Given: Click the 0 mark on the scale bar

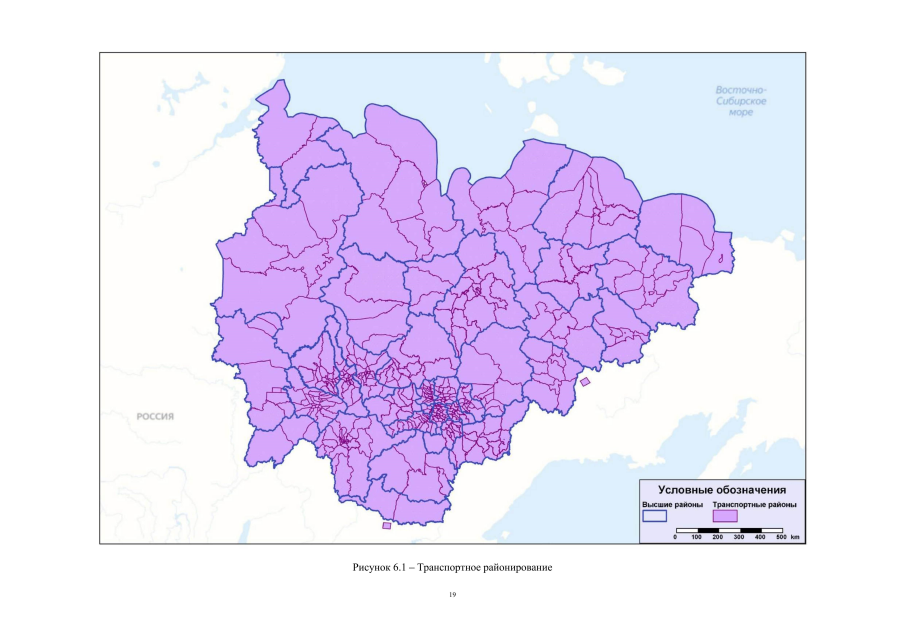Looking at the screenshot, I should click(676, 537).
